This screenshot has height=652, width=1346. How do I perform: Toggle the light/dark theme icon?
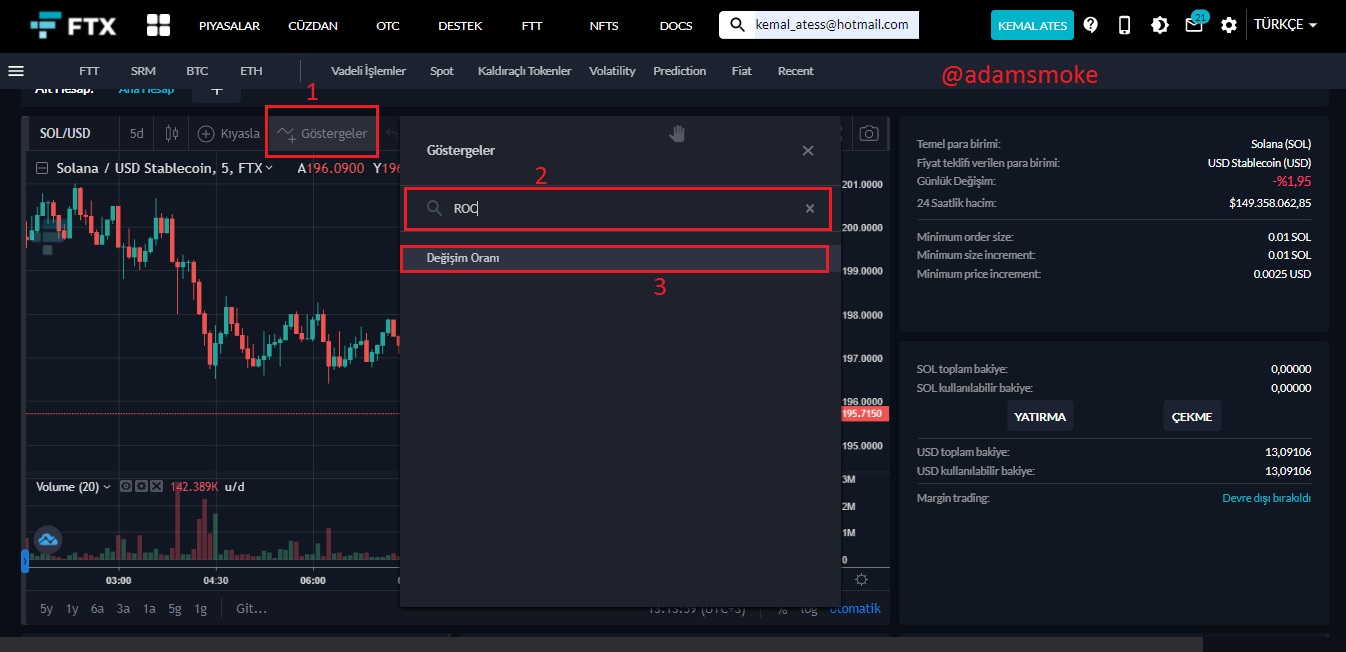(x=1159, y=25)
